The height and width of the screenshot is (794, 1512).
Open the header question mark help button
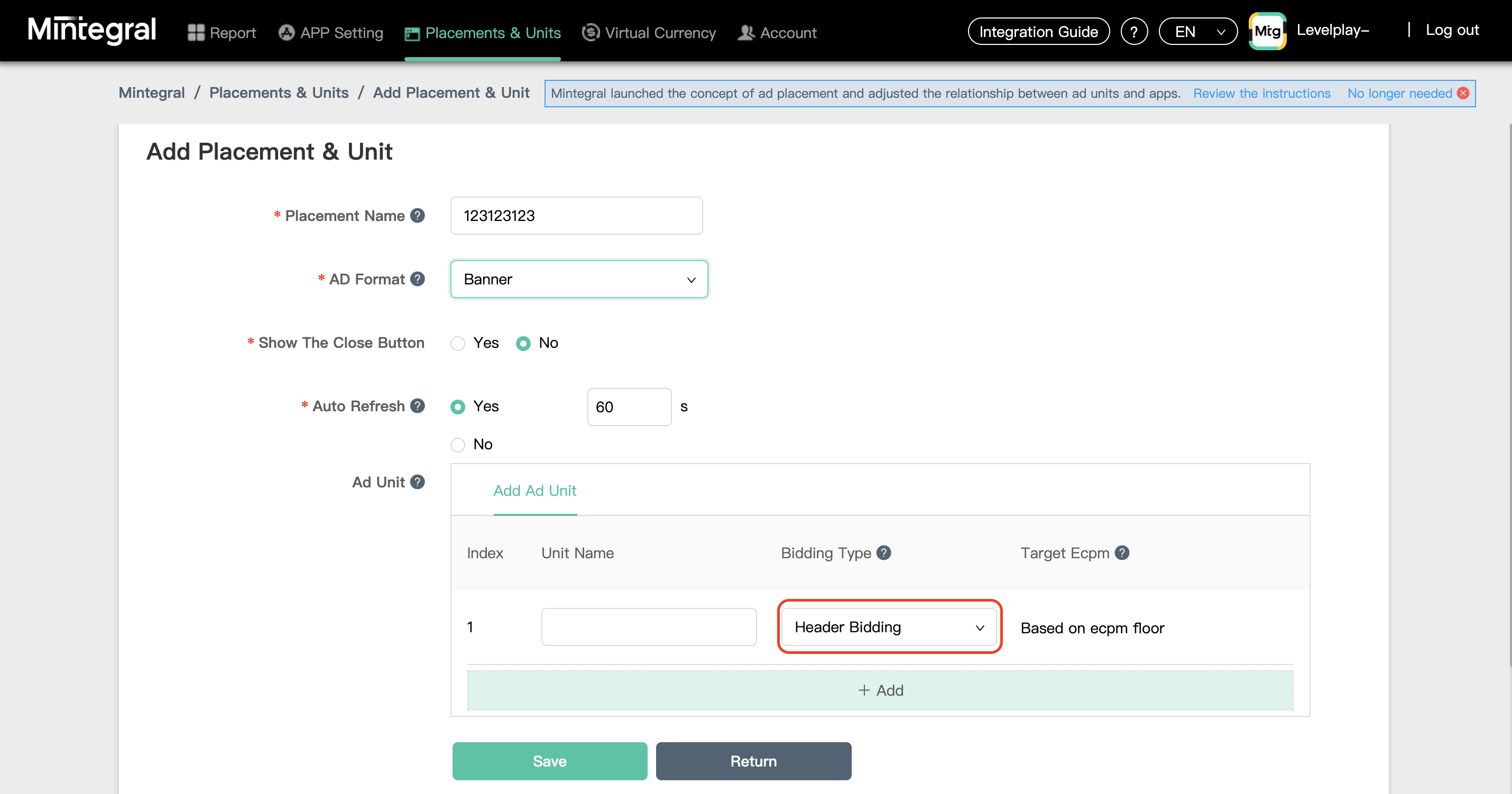pos(1133,32)
